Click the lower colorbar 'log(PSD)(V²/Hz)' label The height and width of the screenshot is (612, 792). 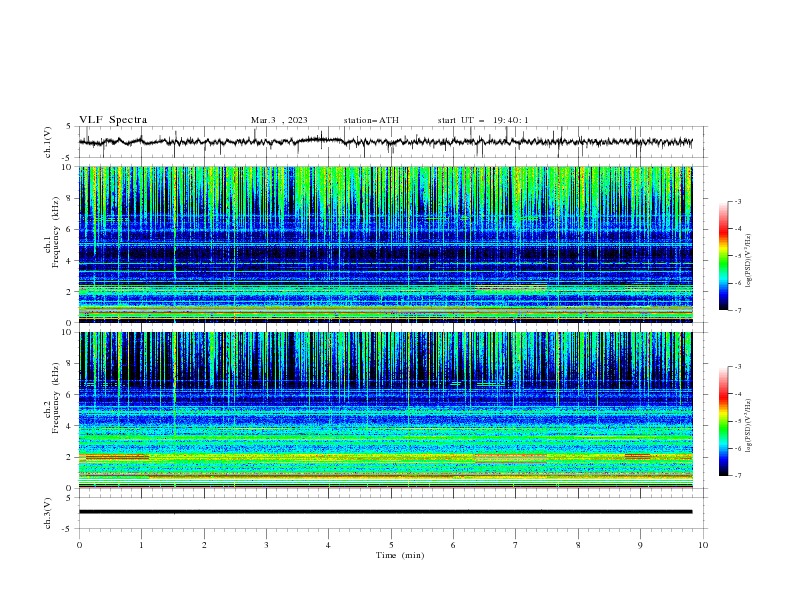click(749, 426)
